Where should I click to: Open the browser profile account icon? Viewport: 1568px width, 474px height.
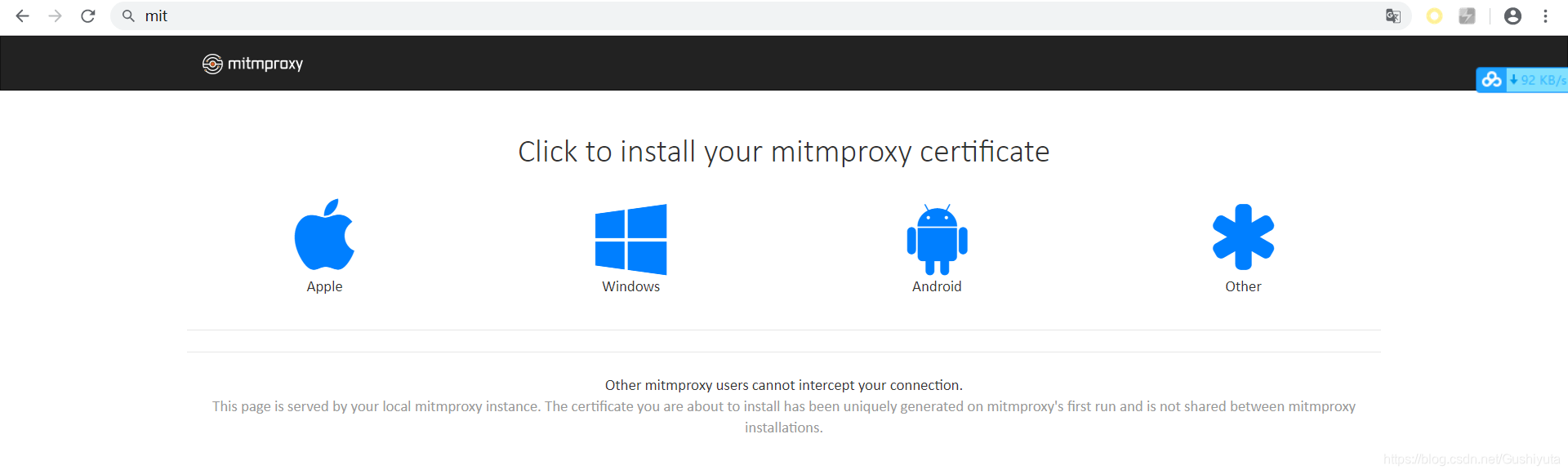tap(1512, 16)
